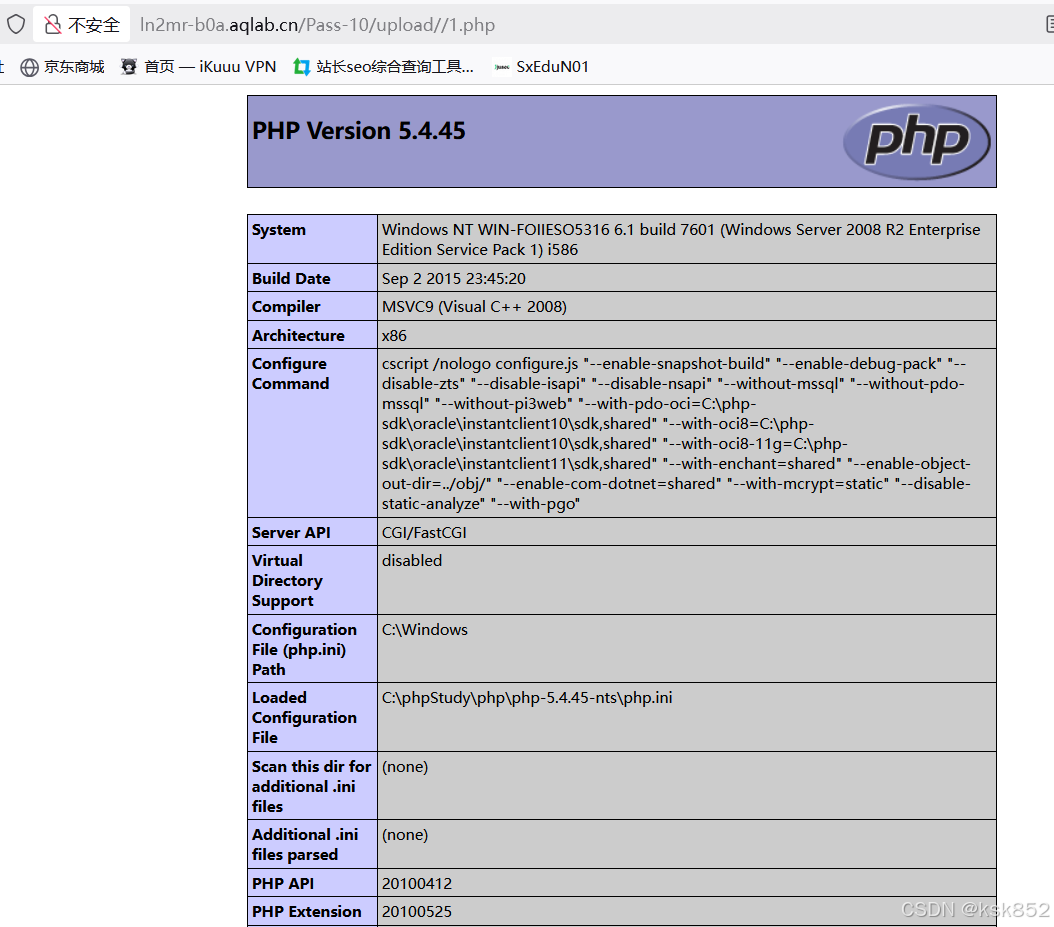Select the (none) value for Additional .ini files
1054x927 pixels.
pos(405,835)
